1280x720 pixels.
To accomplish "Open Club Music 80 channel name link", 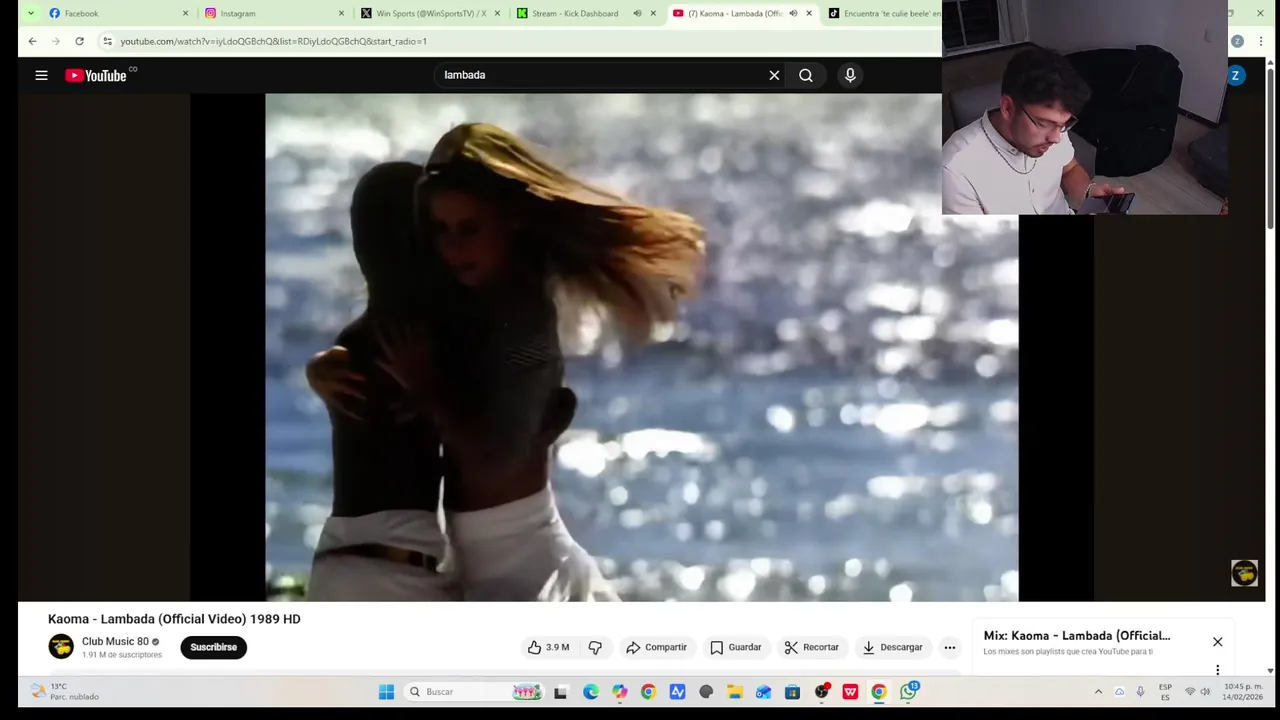I will pyautogui.click(x=115, y=641).
